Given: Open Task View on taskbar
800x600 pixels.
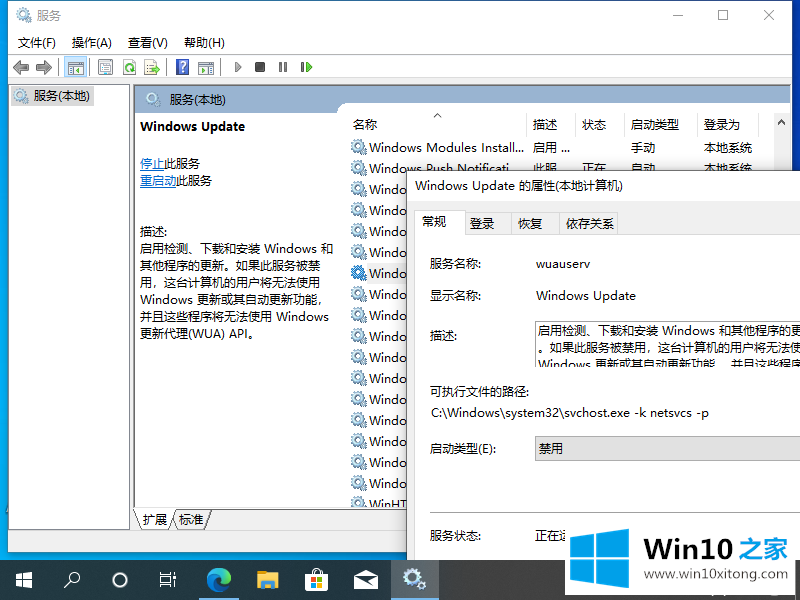Looking at the screenshot, I should point(167,580).
